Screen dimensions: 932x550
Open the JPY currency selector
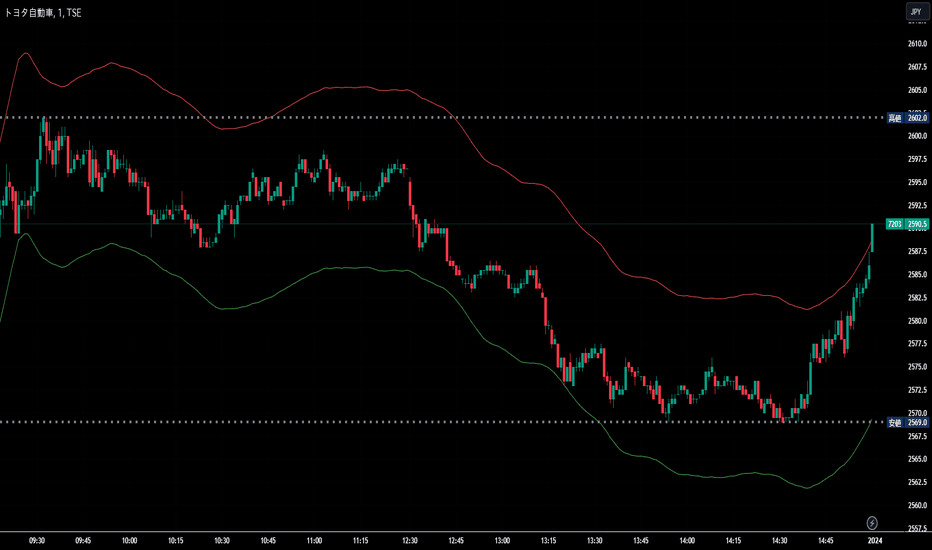pyautogui.click(x=914, y=12)
